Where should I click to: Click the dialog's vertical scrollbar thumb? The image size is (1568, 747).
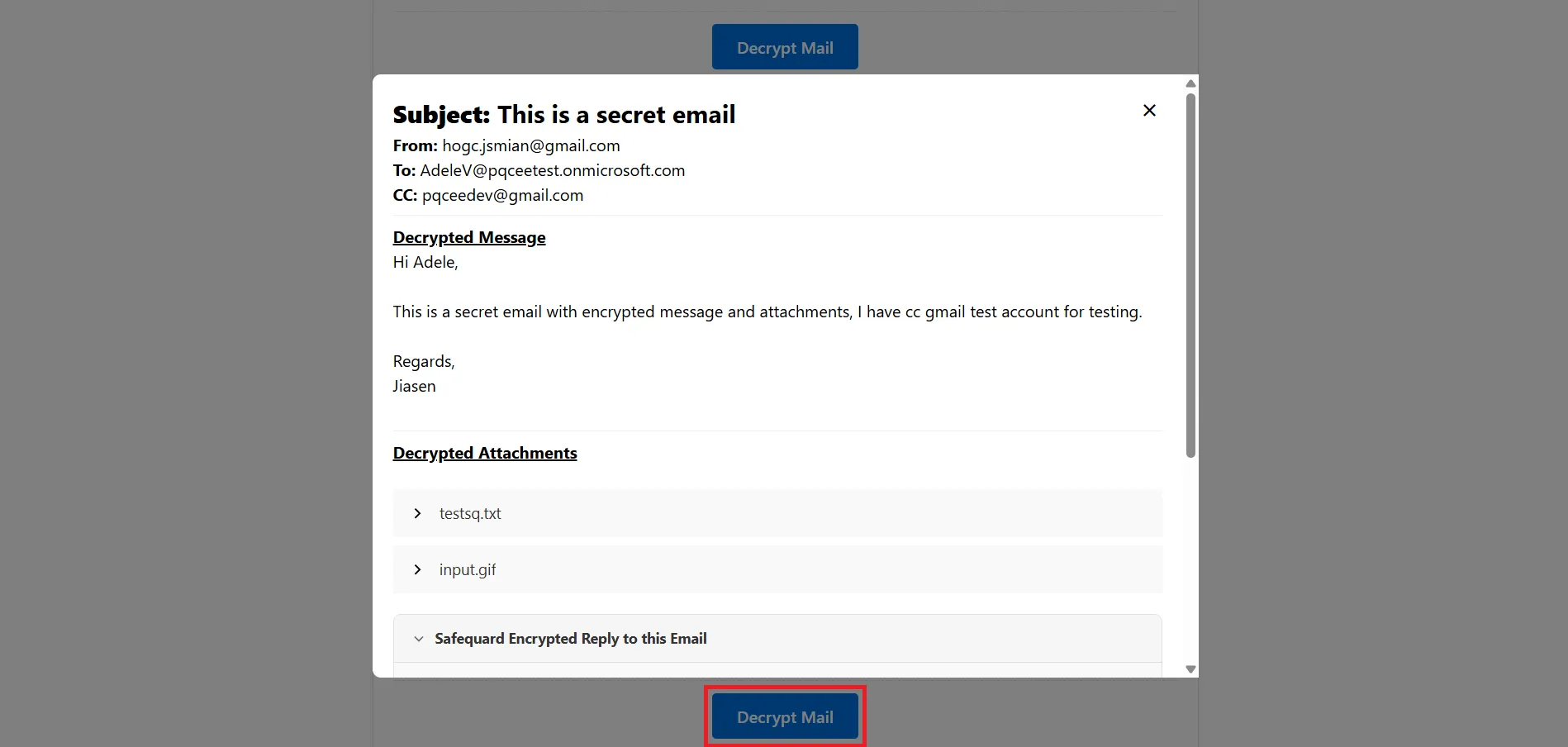(1190, 275)
